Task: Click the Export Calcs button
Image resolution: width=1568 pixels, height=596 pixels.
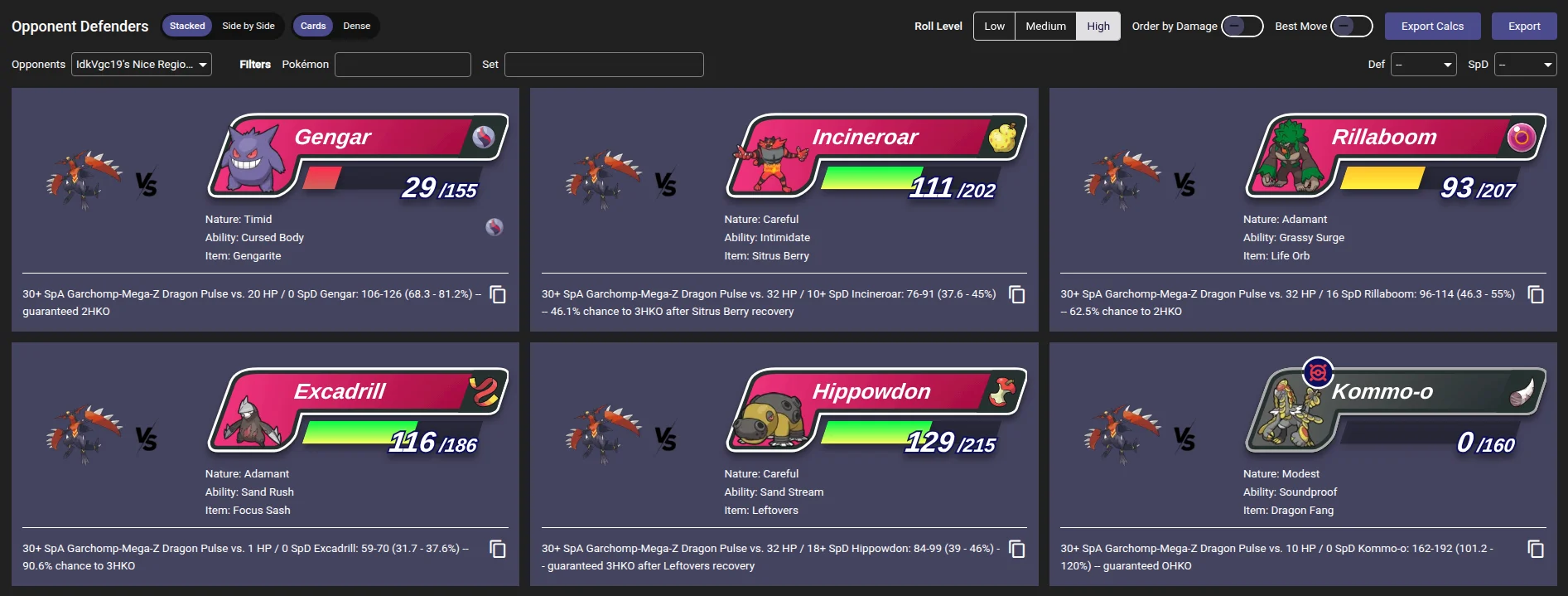Action: tap(1432, 26)
